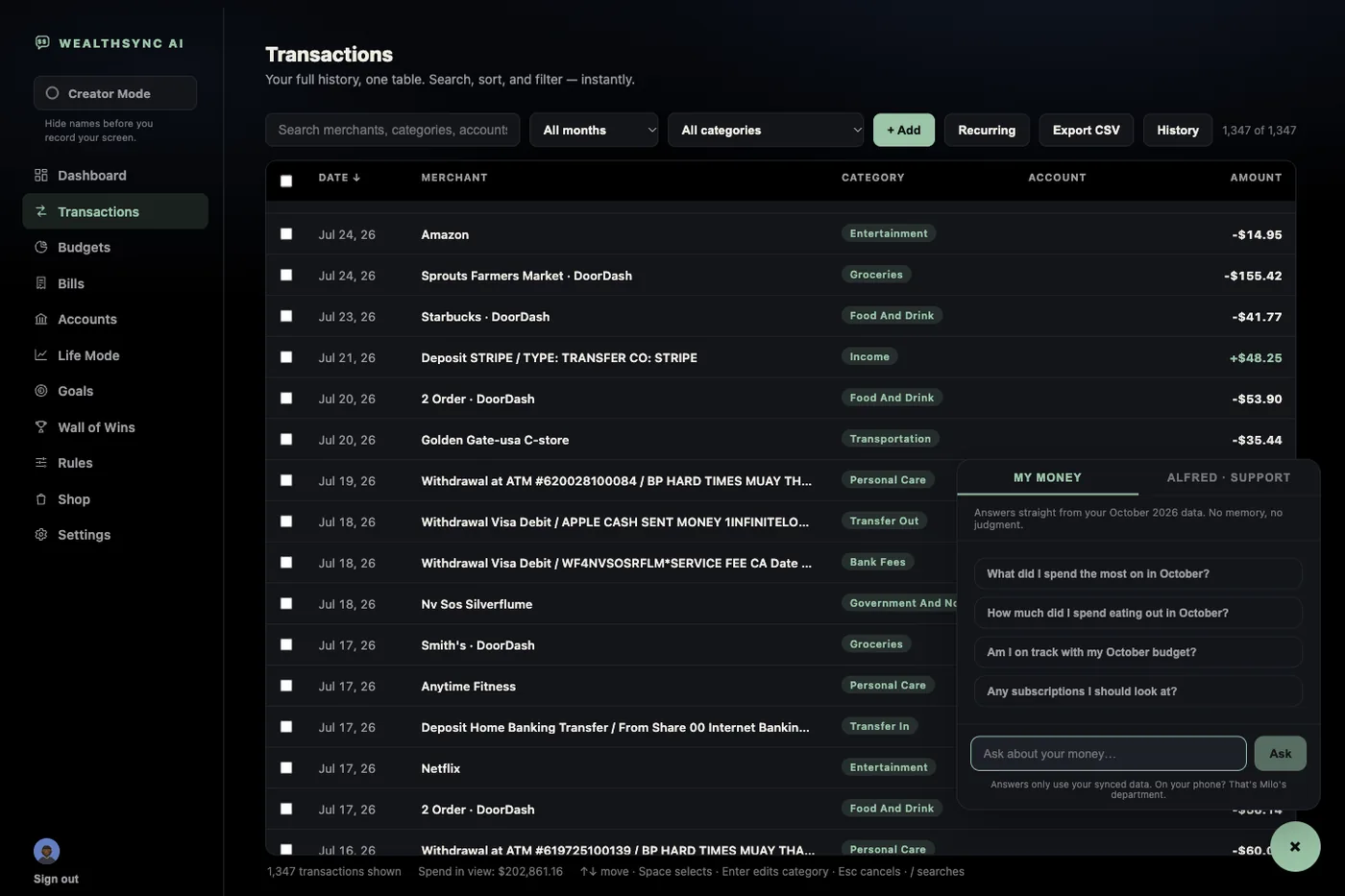
Task: Open the All categories dropdown
Action: click(766, 130)
